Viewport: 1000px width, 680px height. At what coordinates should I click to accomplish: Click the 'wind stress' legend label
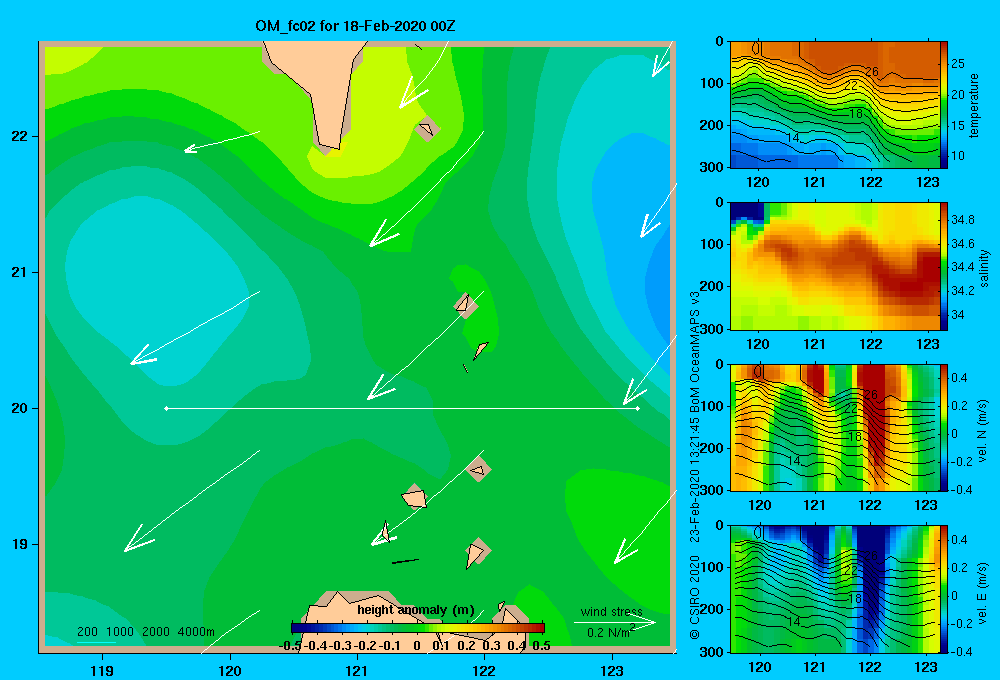tap(612, 612)
